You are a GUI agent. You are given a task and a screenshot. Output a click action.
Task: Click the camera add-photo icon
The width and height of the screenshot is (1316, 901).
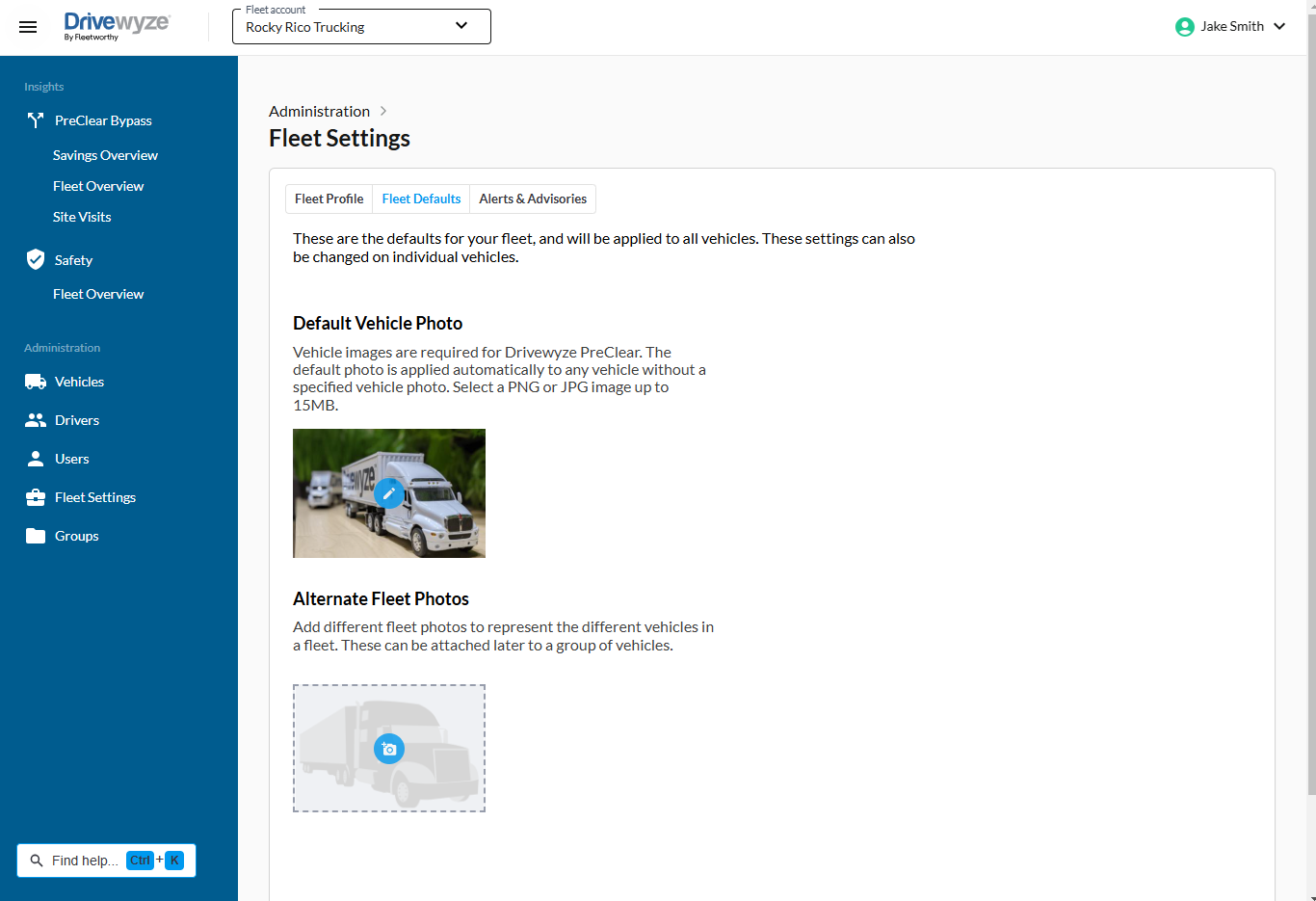coord(389,749)
